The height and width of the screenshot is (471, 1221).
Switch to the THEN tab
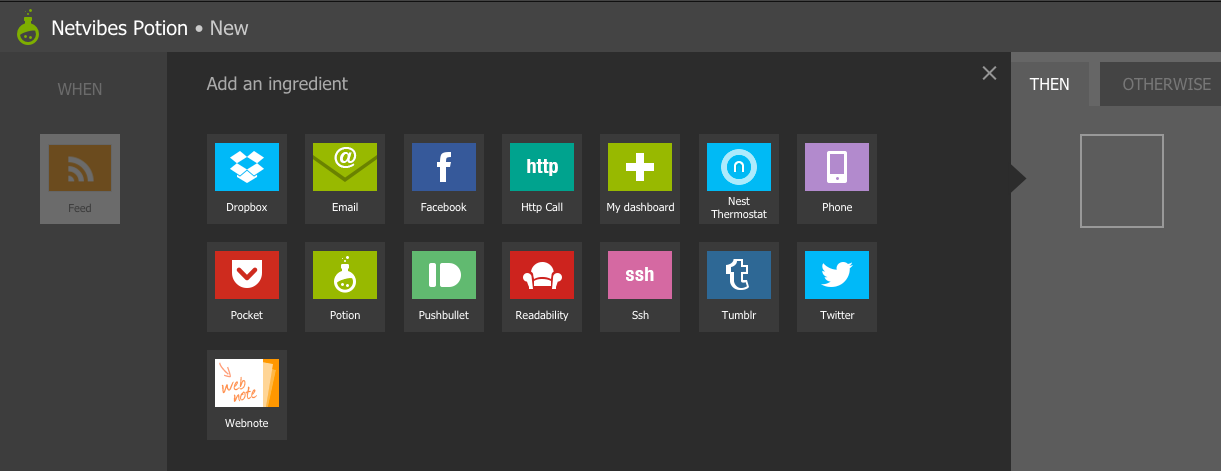(x=1049, y=84)
